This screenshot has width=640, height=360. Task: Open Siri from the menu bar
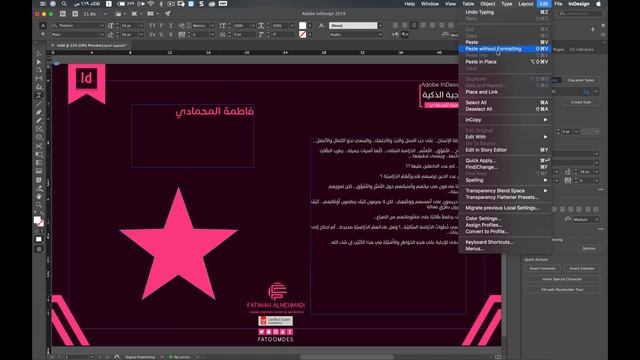(x=53, y=4)
